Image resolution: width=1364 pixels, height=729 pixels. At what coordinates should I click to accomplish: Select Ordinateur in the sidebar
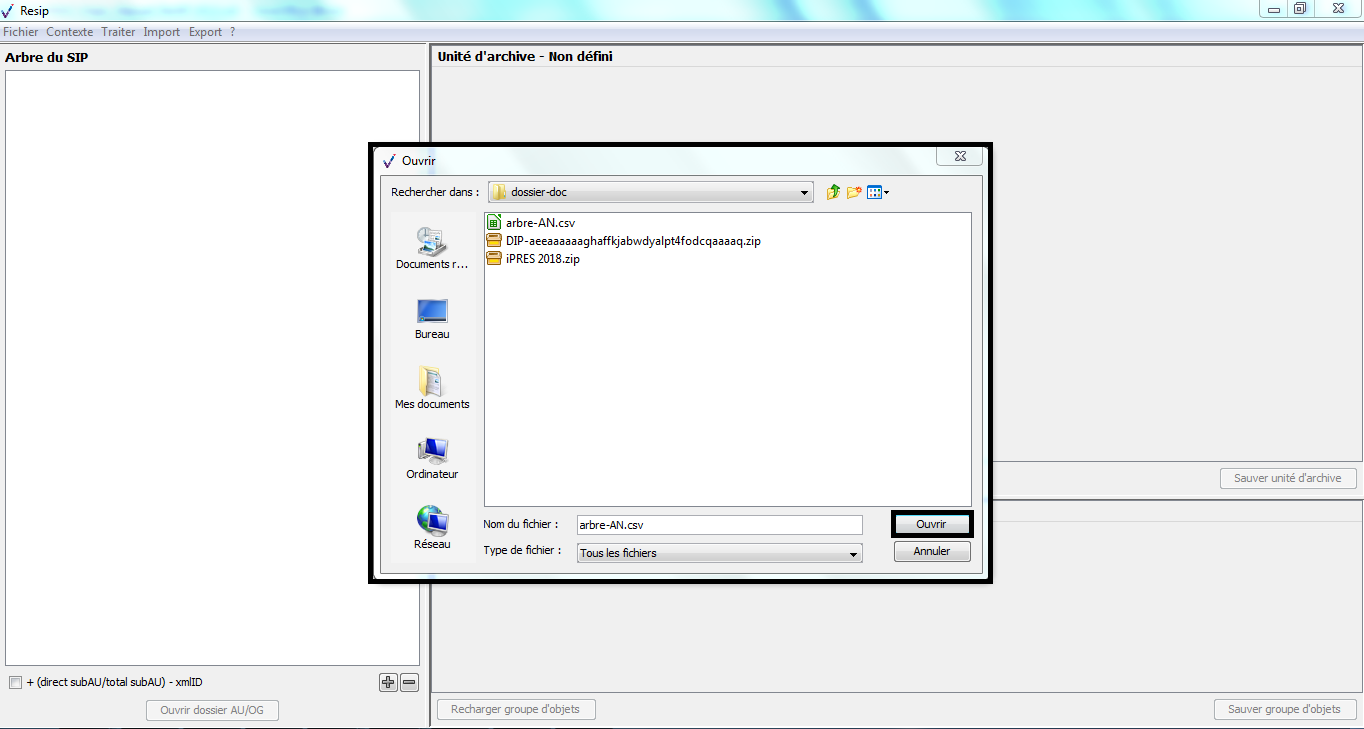432,453
